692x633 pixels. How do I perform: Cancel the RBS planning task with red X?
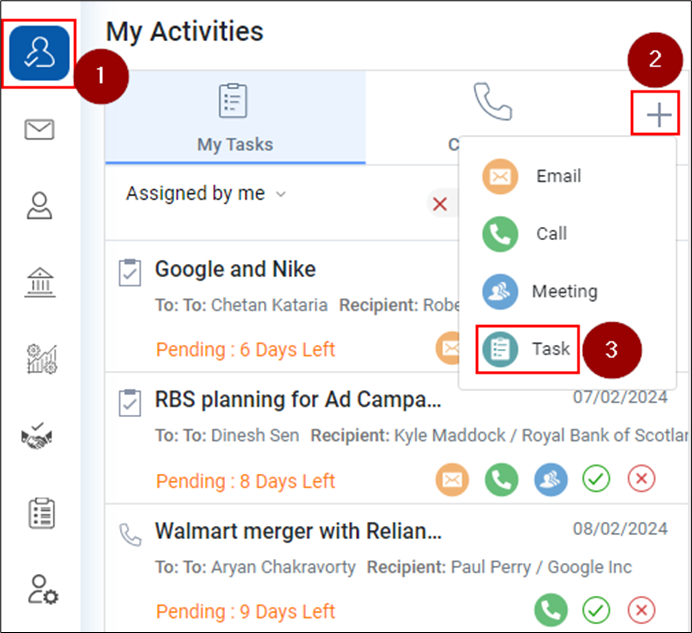(641, 479)
